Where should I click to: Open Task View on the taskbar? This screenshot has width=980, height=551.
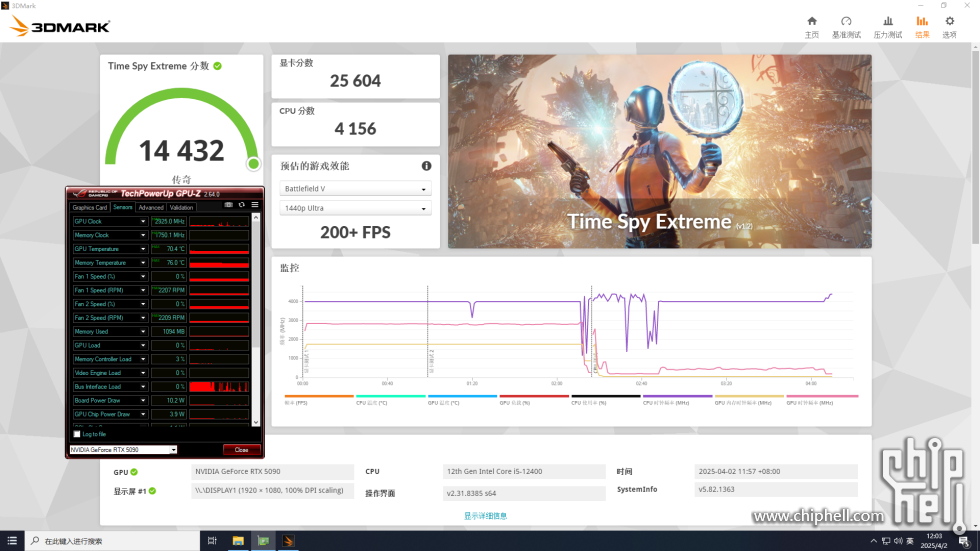tap(212, 541)
